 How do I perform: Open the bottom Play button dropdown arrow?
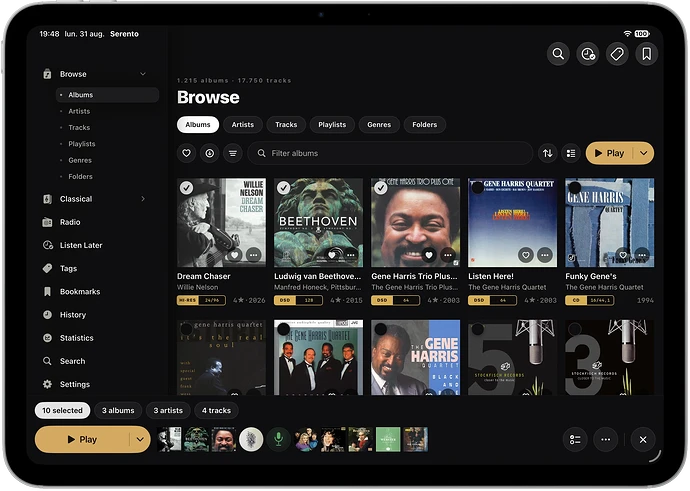(140, 439)
